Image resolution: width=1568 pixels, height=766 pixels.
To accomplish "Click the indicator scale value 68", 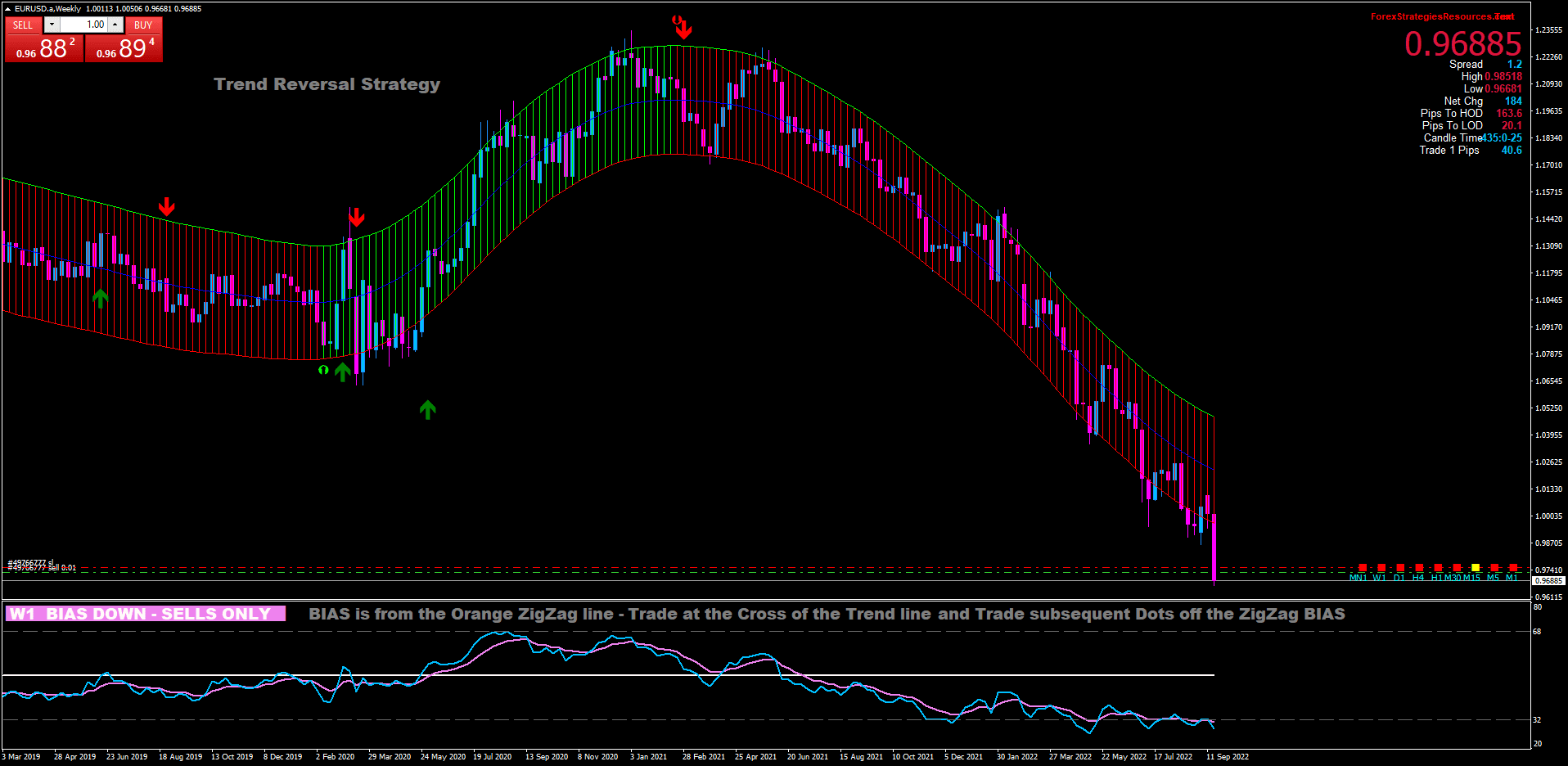I will 1538,632.
